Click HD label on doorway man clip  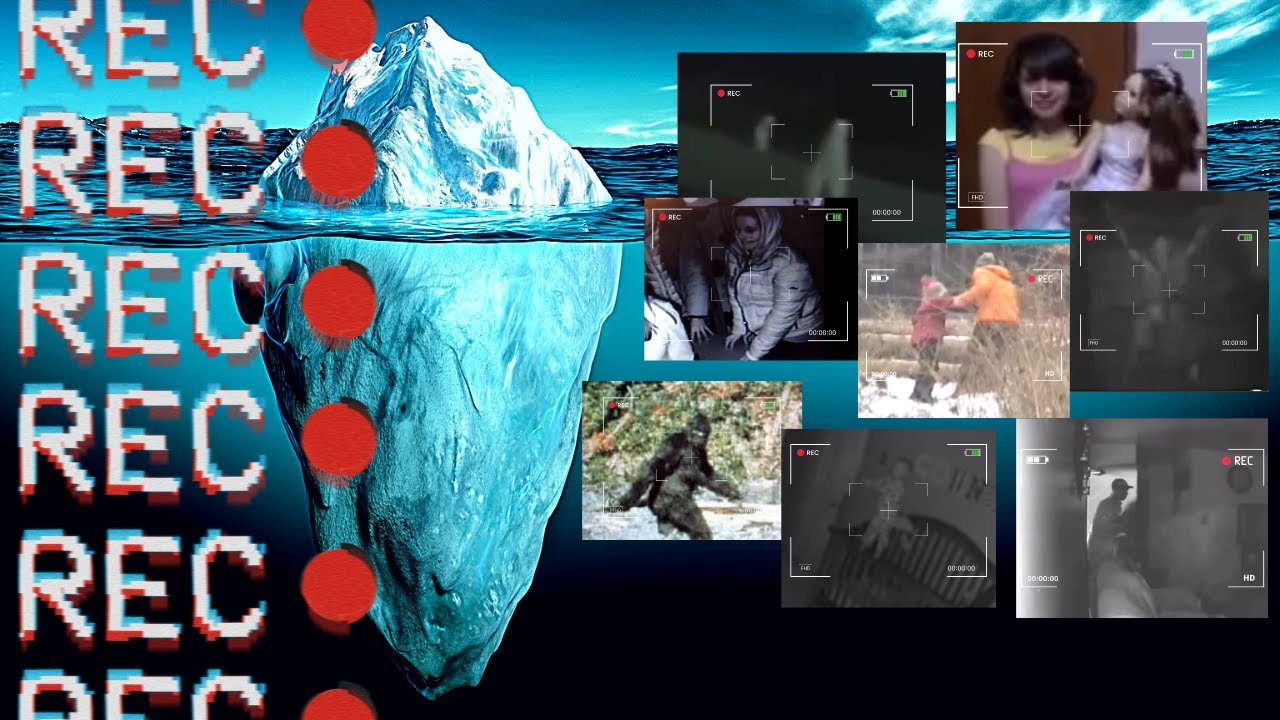point(1249,578)
